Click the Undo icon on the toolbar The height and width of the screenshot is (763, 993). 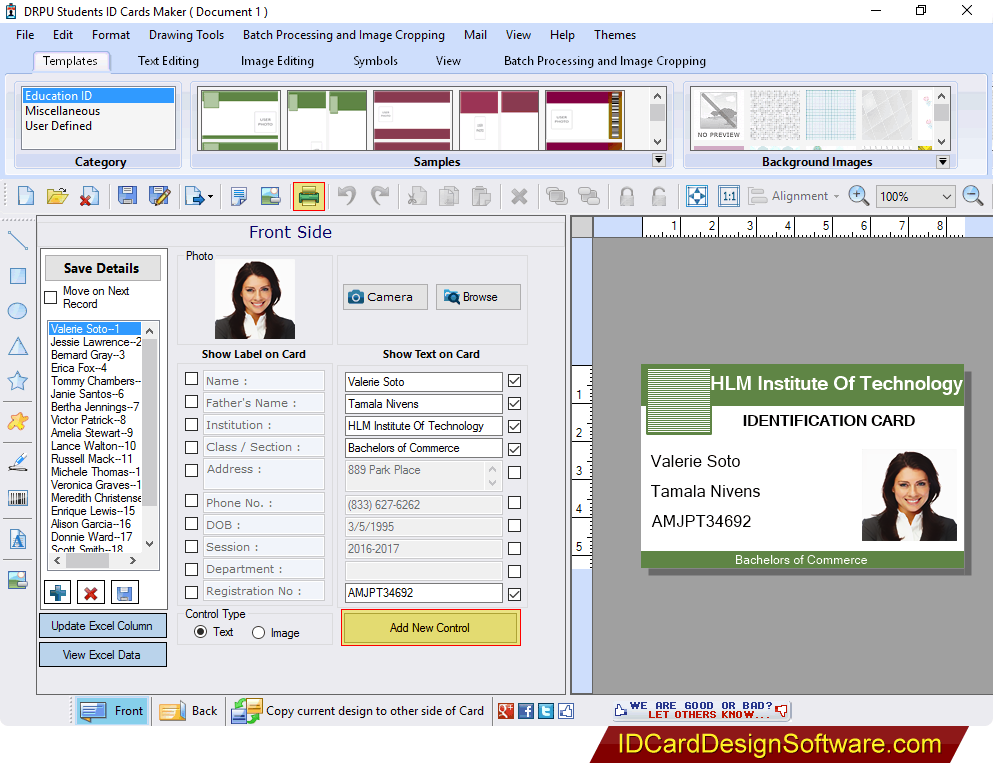click(x=345, y=196)
